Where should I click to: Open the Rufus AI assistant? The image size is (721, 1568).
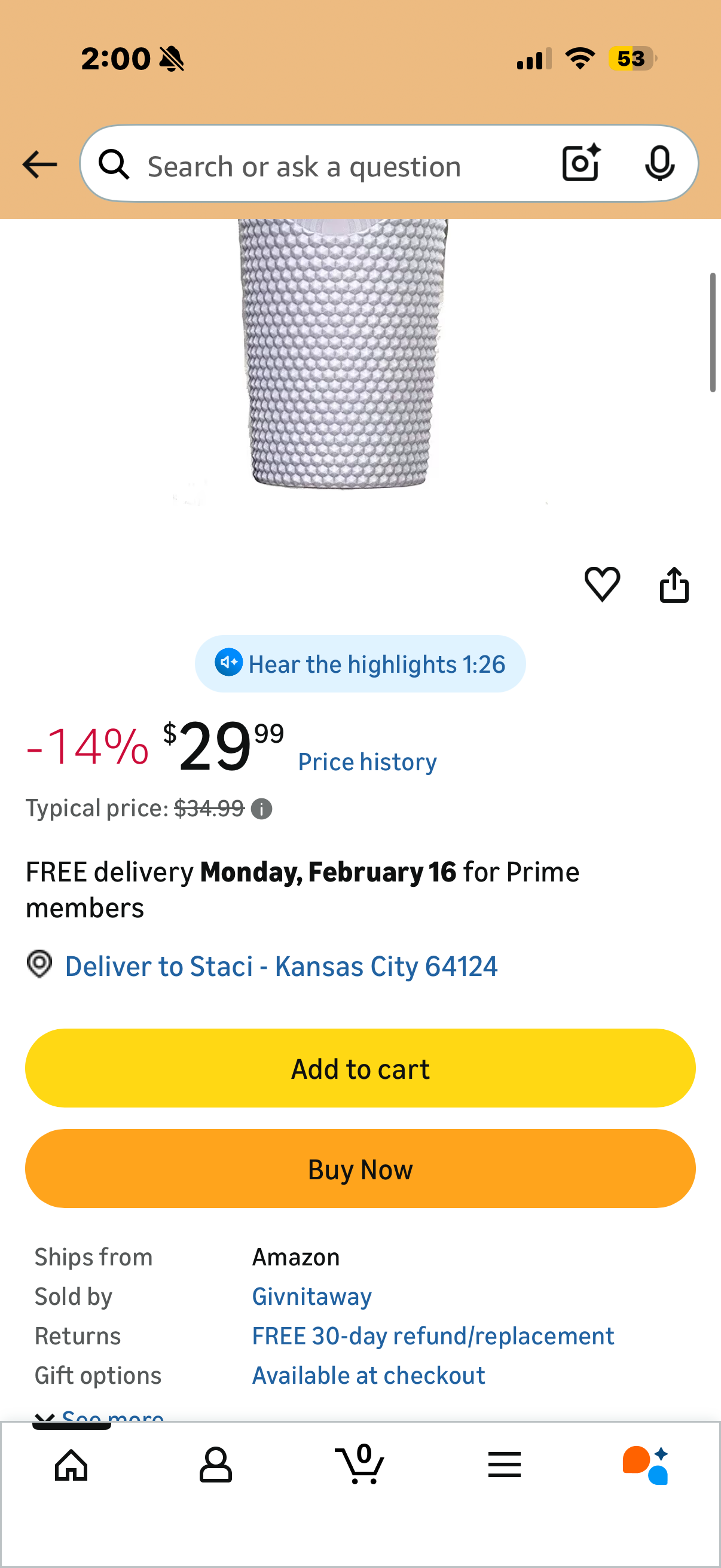click(649, 1465)
